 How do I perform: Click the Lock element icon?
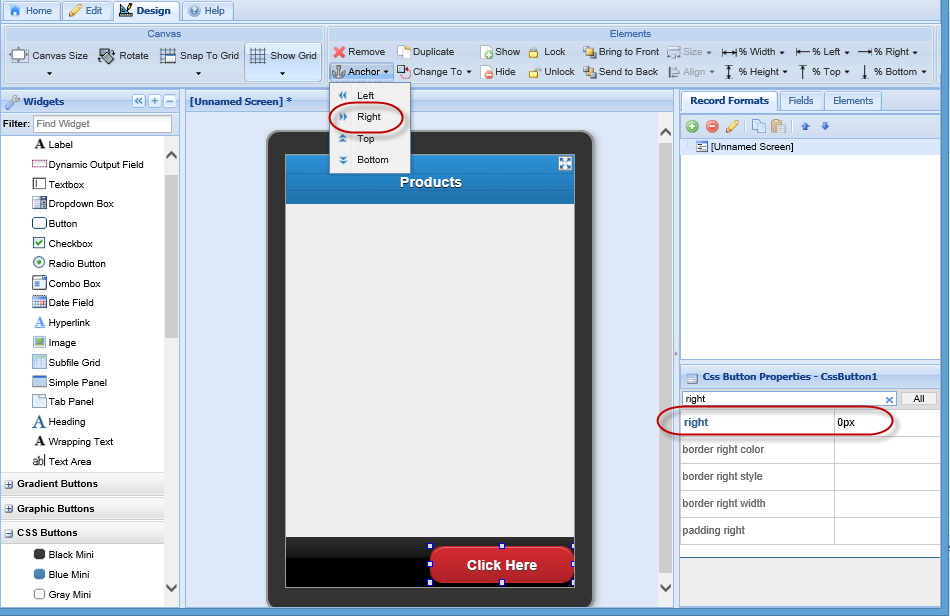[x=533, y=53]
